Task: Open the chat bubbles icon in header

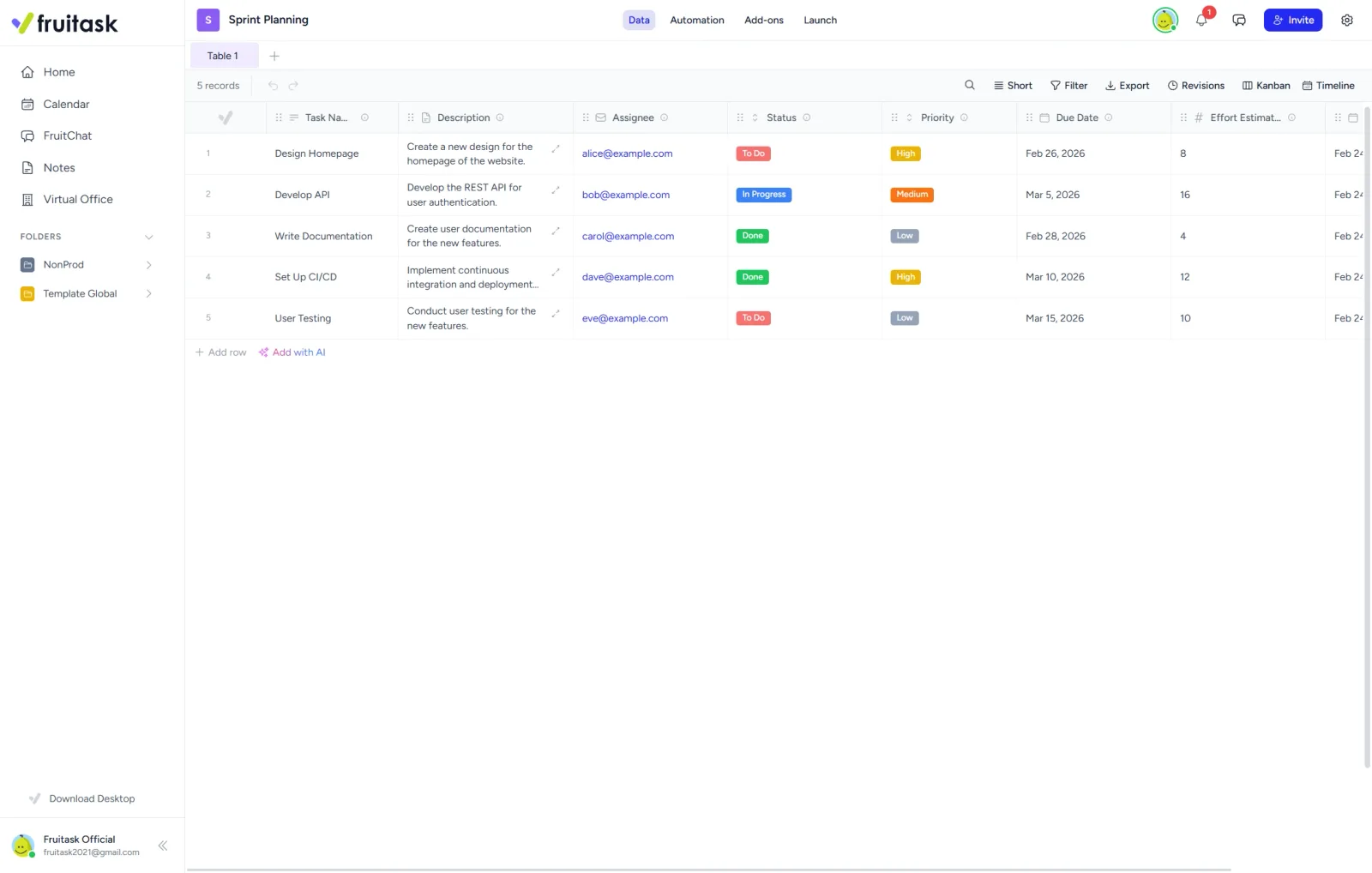Action: pos(1239,20)
